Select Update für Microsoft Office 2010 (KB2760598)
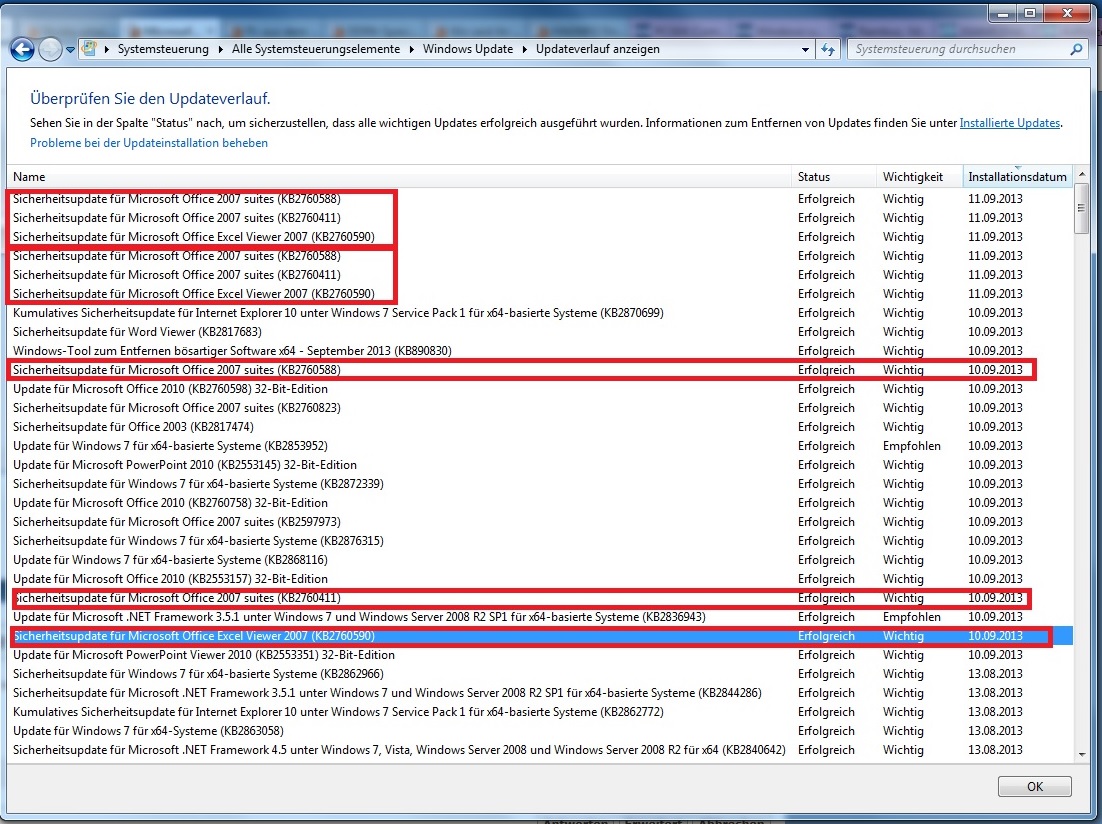Image resolution: width=1102 pixels, height=824 pixels. coord(540,389)
